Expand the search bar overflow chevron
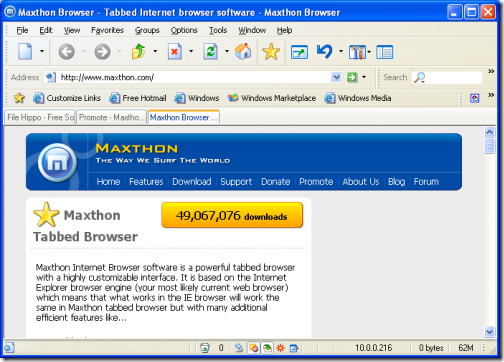The height and width of the screenshot is (362, 504). pos(491,71)
